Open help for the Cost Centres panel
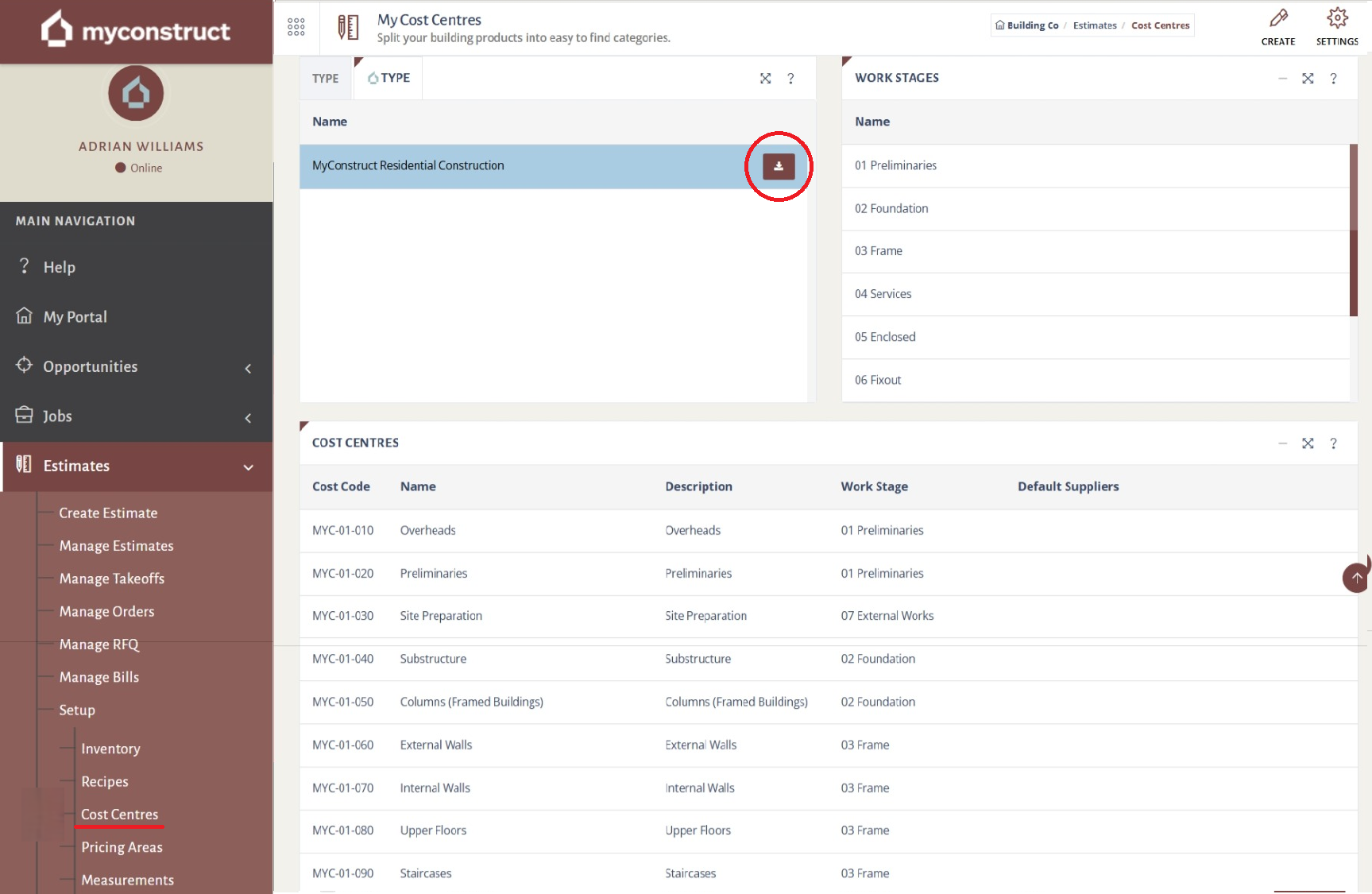The image size is (1372, 894). [x=1333, y=443]
